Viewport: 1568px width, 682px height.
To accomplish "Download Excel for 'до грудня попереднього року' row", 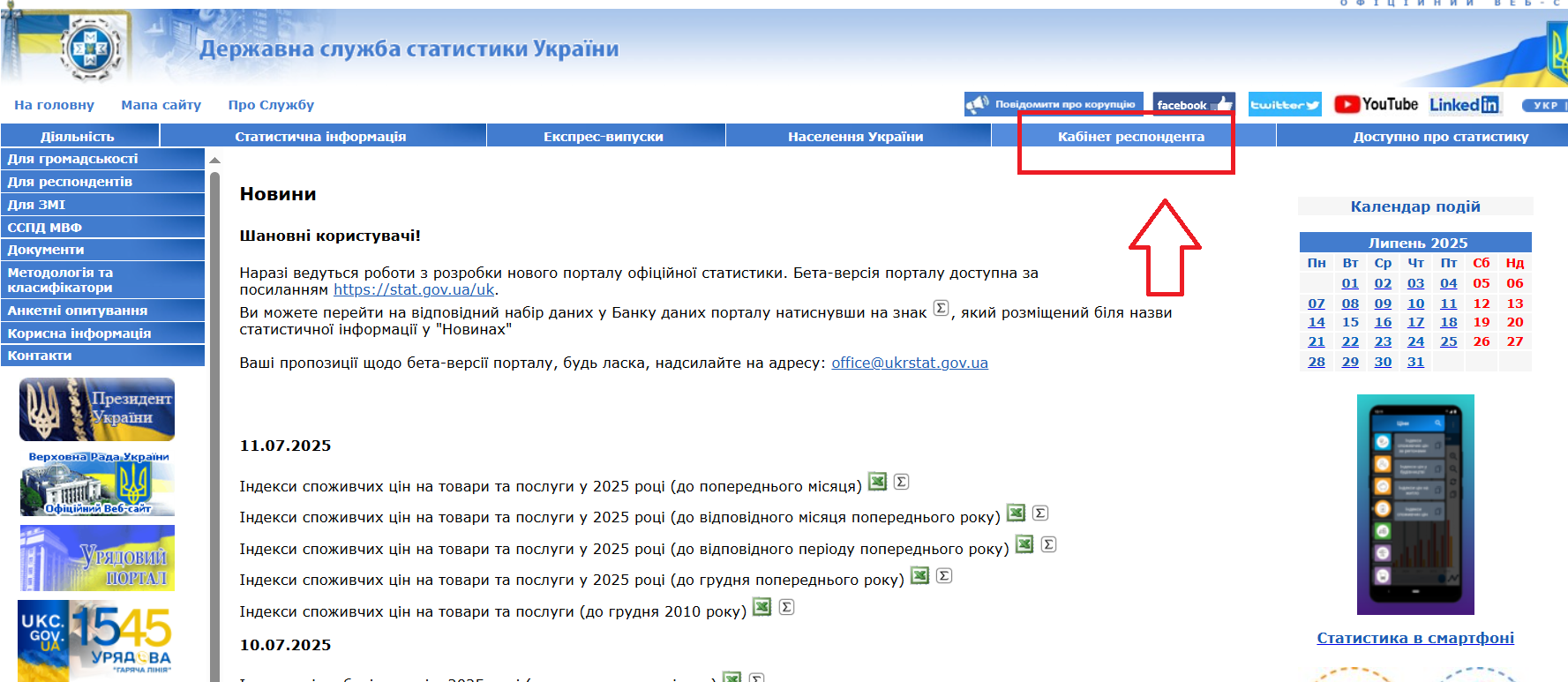I will 920,575.
